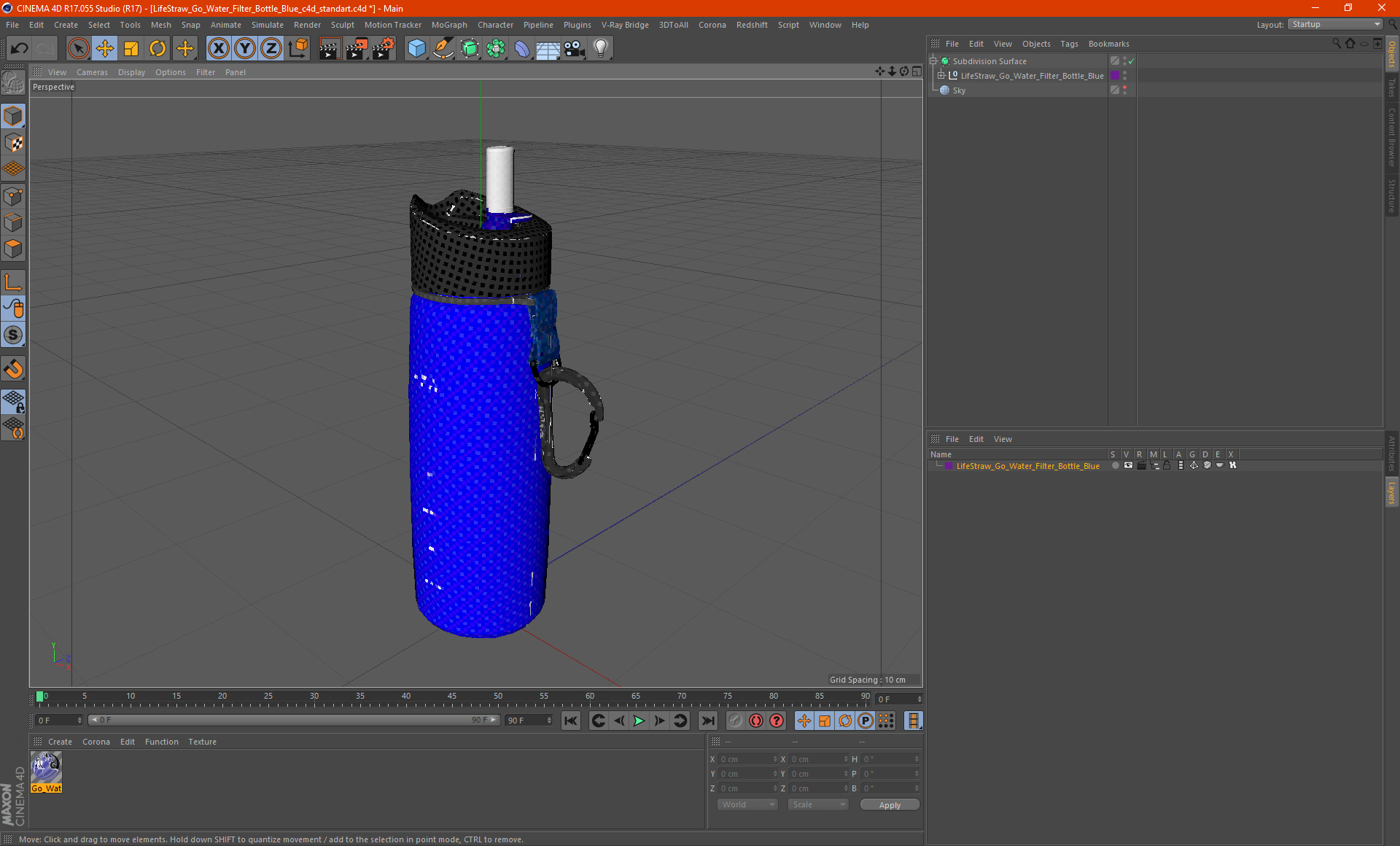
Task: Toggle layer view eye icon for LifeStraw layer
Action: point(1128,465)
